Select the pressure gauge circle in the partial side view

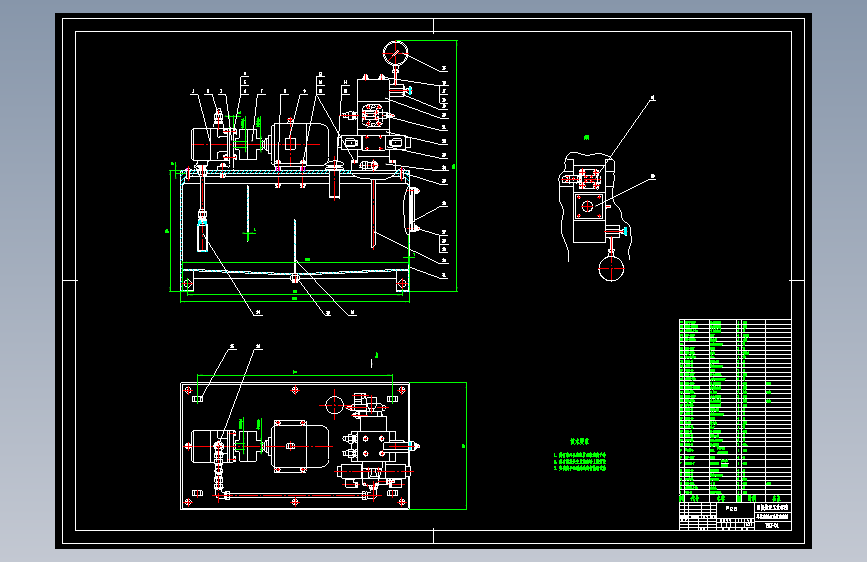click(x=611, y=269)
